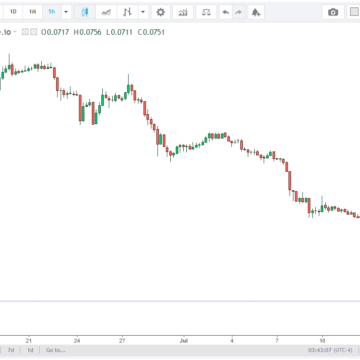This screenshot has height=360, width=360.
Task: Select the 7d date range button
Action: [x=11, y=350]
